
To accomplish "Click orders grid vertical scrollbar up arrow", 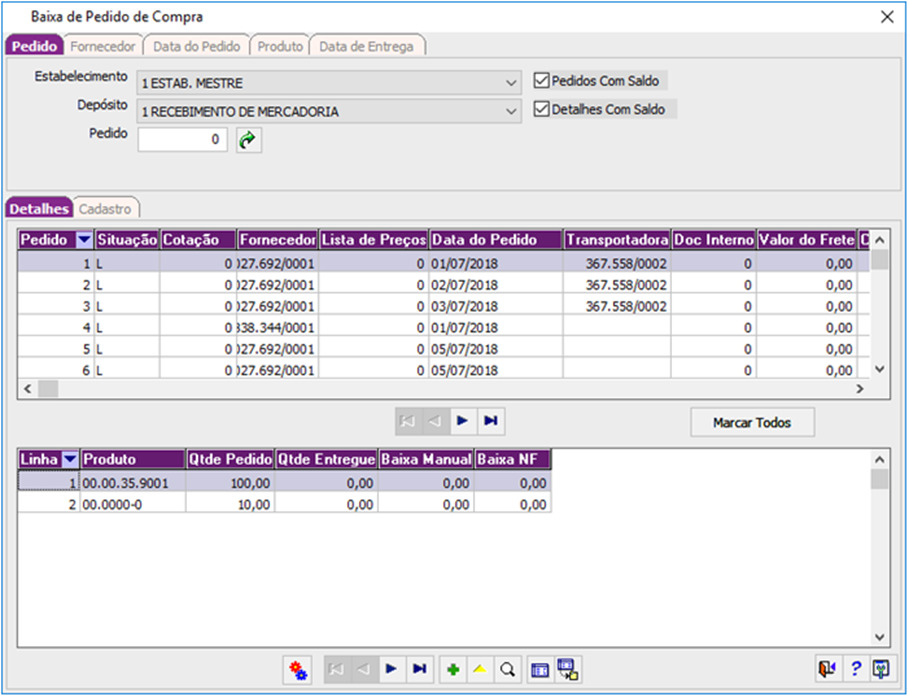I will 879,239.
